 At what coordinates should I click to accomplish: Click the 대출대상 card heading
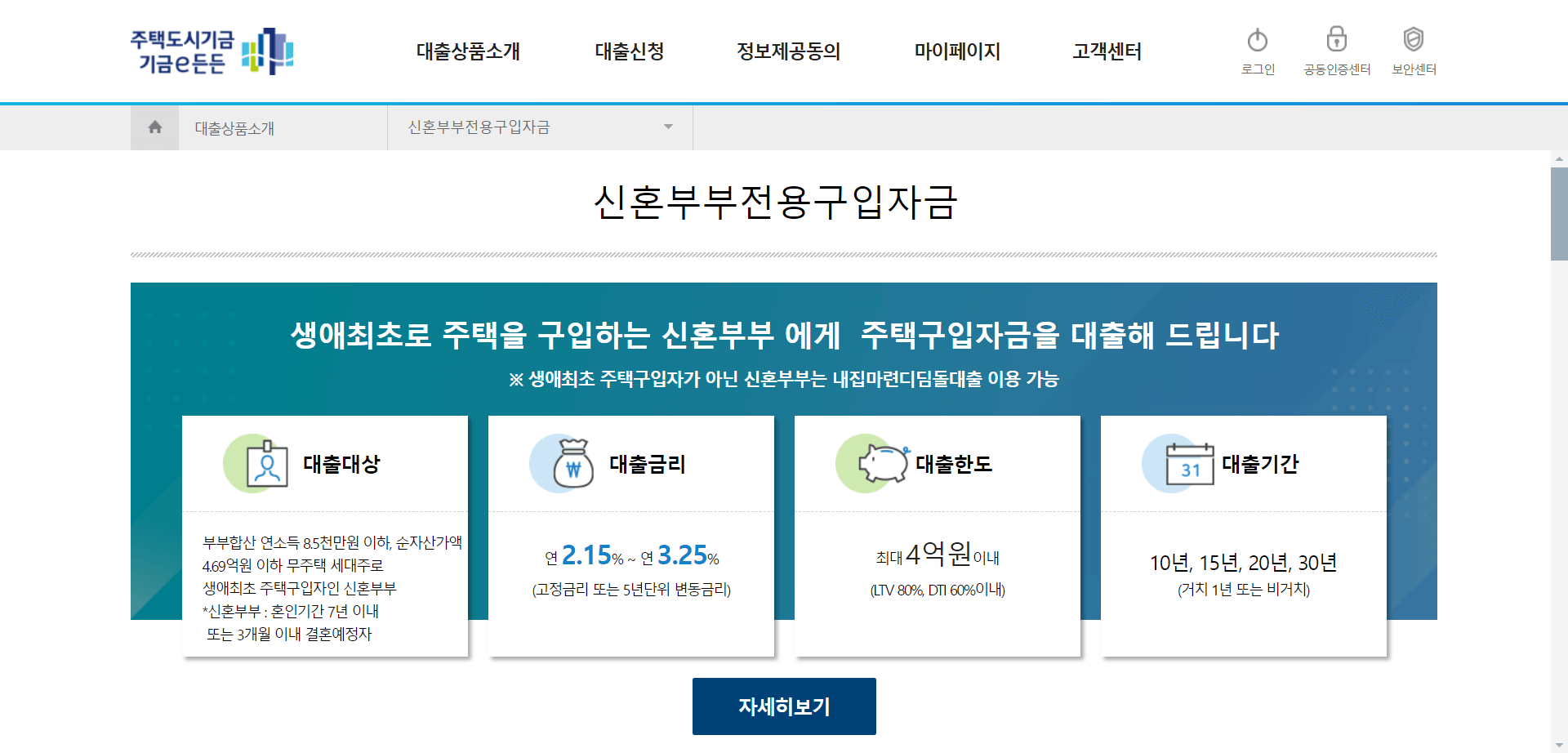pyautogui.click(x=341, y=464)
